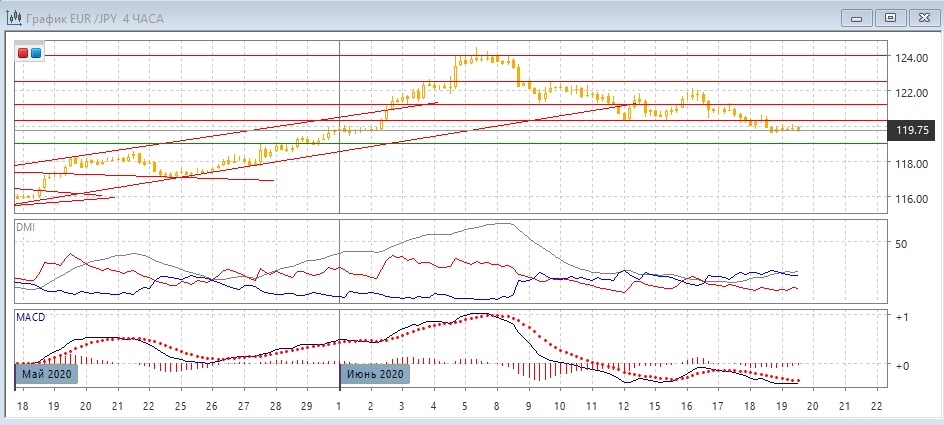Click the red square chart icon

[24, 53]
